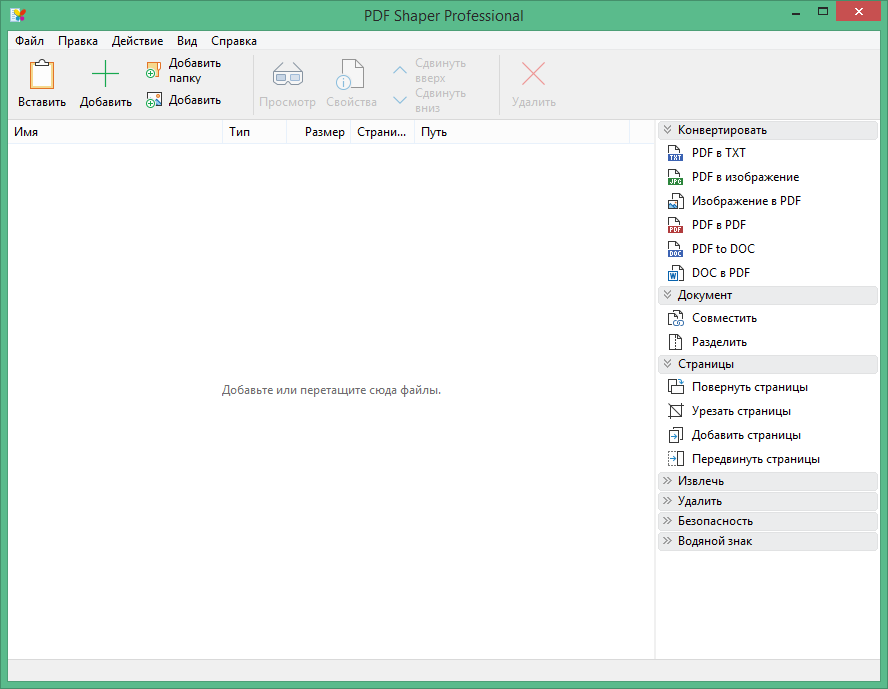Sort by the Имя column header
Viewport: 888px width, 689px height.
coord(115,132)
